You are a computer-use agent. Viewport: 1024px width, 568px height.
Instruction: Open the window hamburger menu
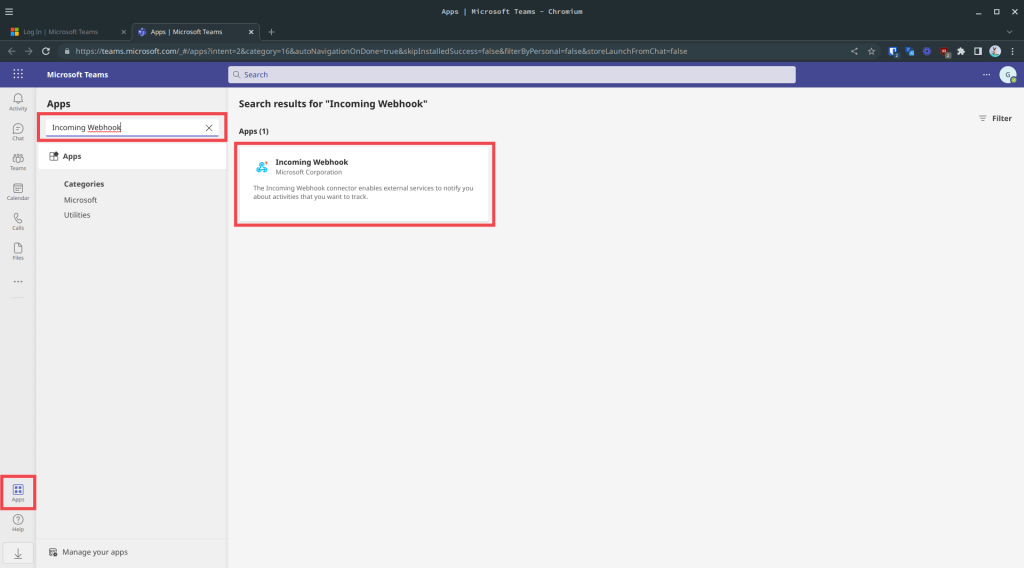click(x=9, y=11)
